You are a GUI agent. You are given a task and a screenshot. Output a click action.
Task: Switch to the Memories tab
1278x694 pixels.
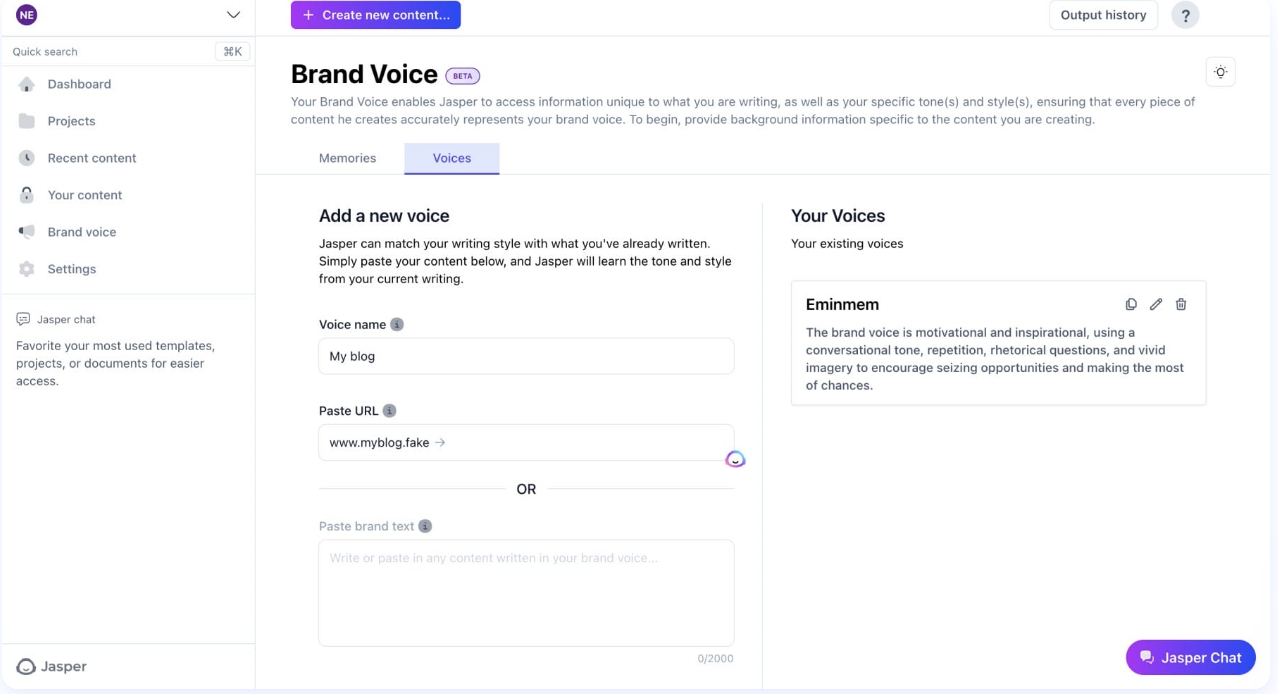(x=347, y=158)
